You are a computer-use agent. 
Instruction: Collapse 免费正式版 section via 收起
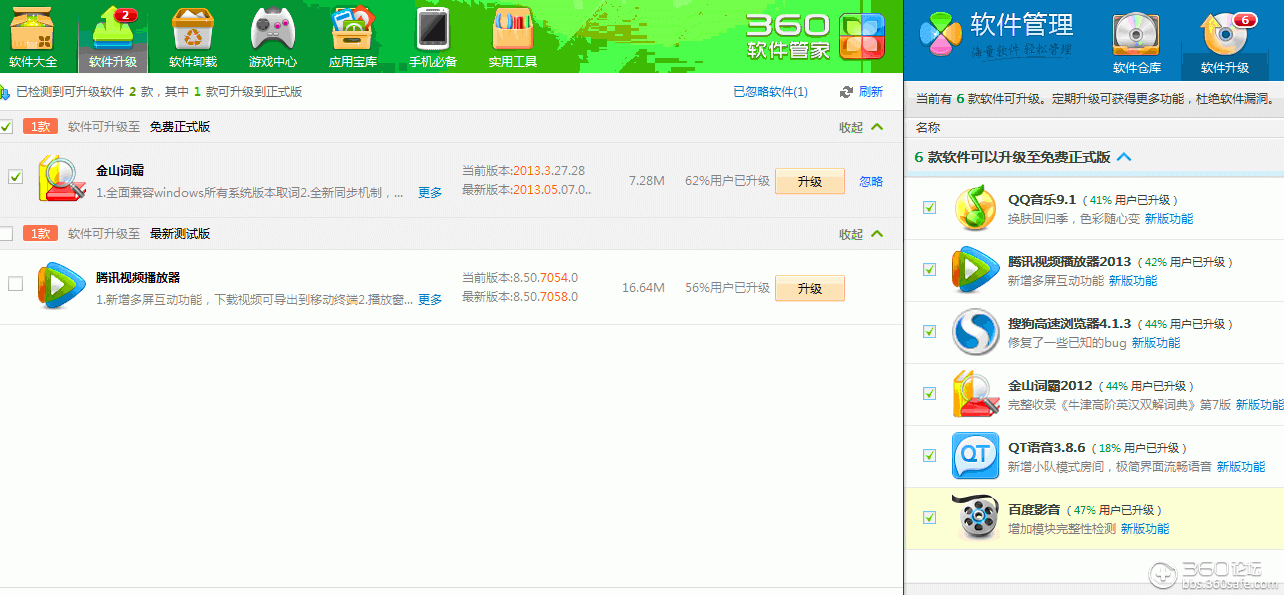(x=861, y=127)
